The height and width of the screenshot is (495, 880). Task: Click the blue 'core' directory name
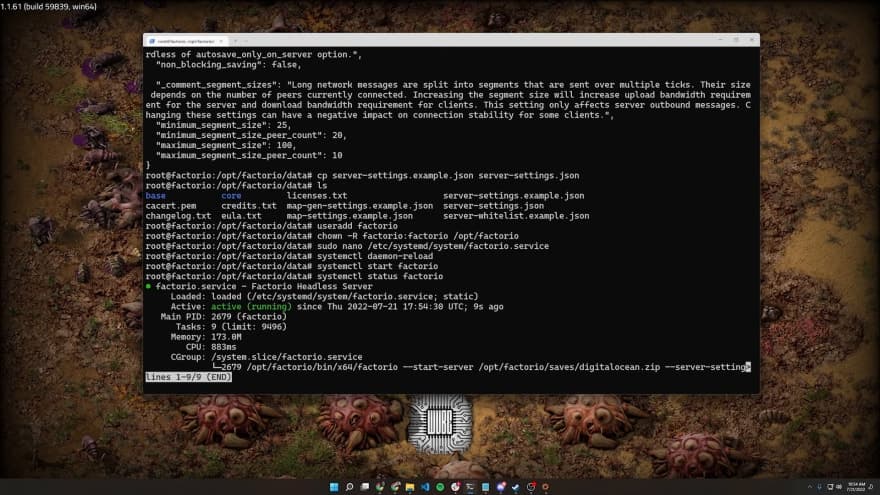[231, 196]
